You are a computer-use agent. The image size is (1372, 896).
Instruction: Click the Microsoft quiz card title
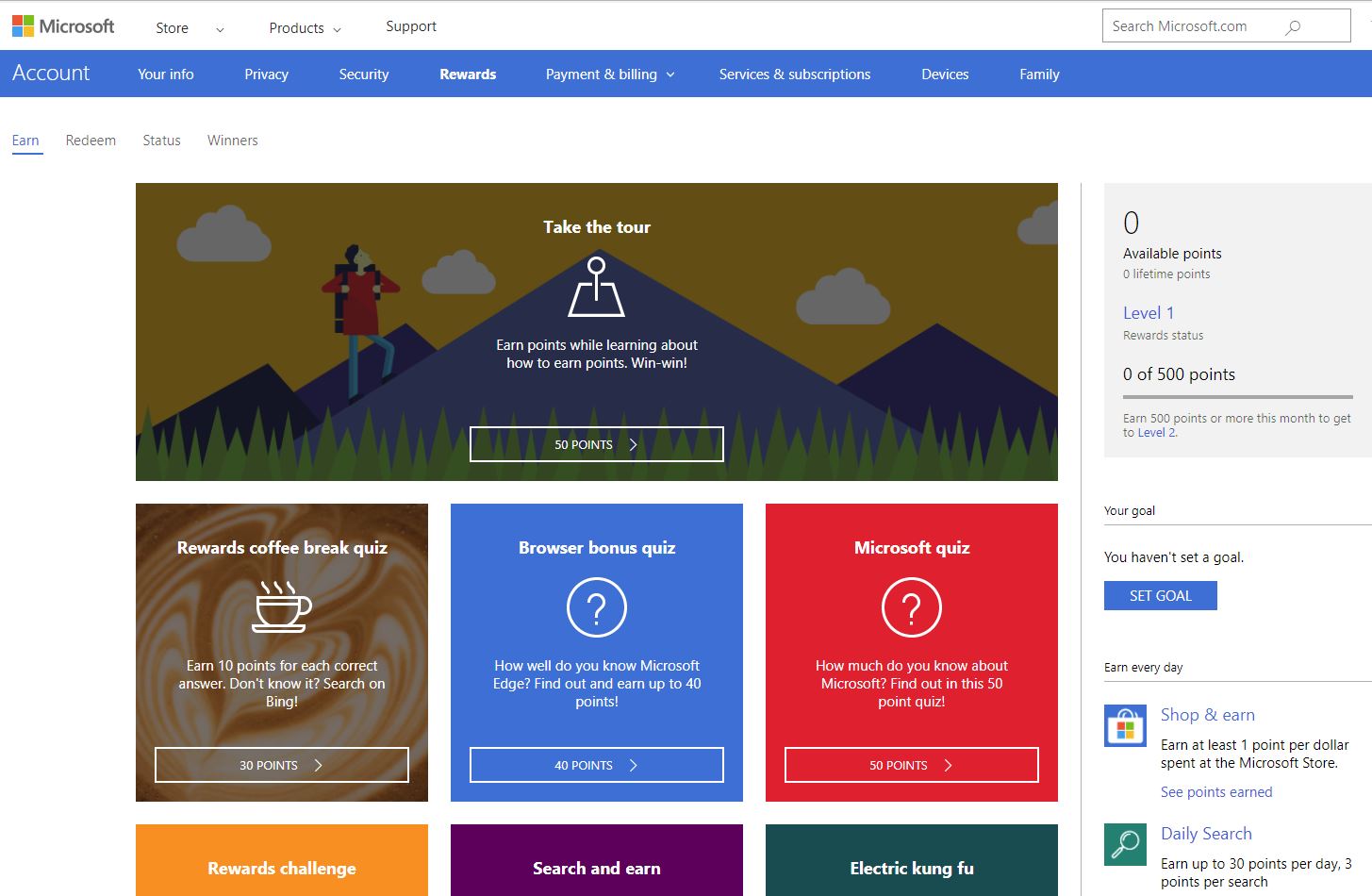pos(912,548)
